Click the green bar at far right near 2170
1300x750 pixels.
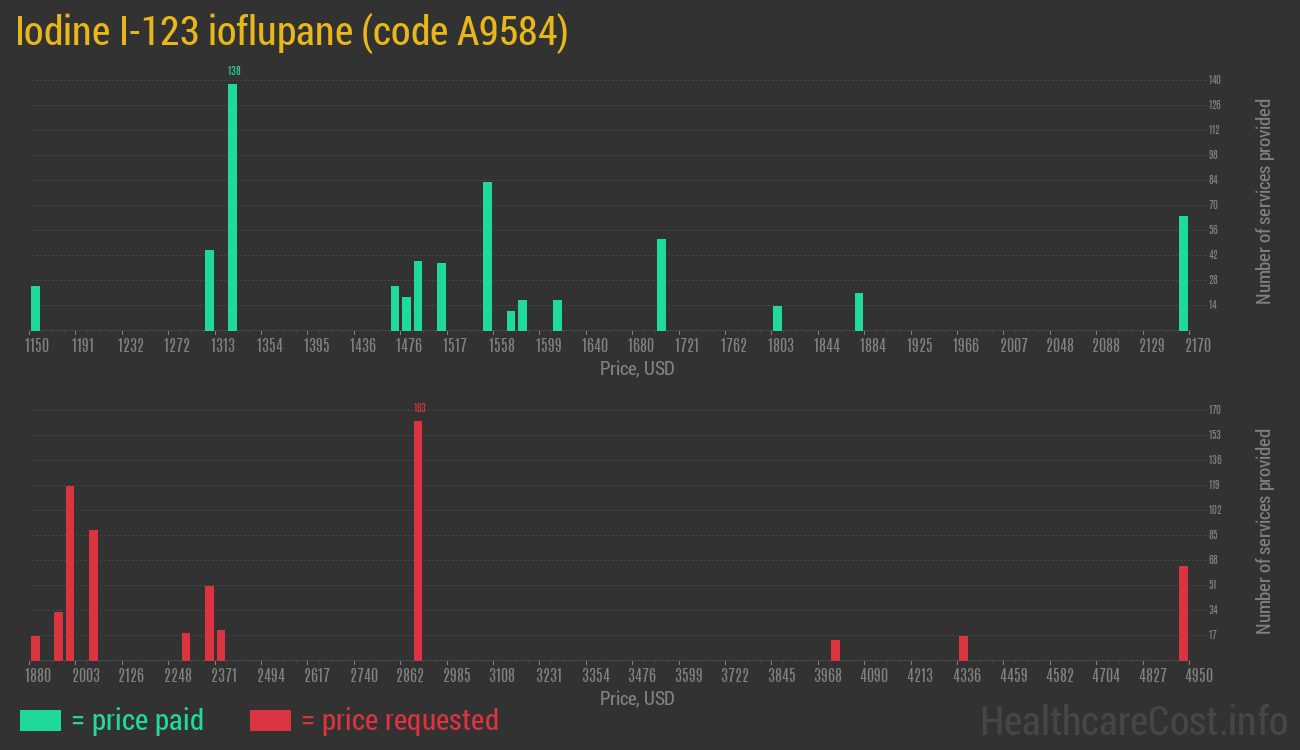(1183, 273)
